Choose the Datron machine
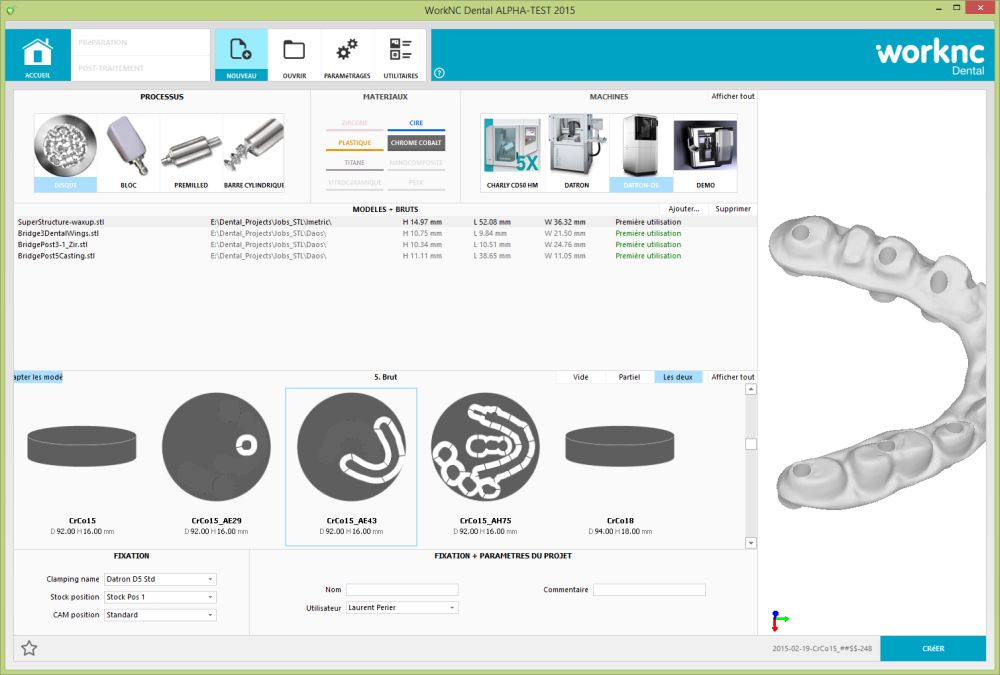 (x=577, y=153)
